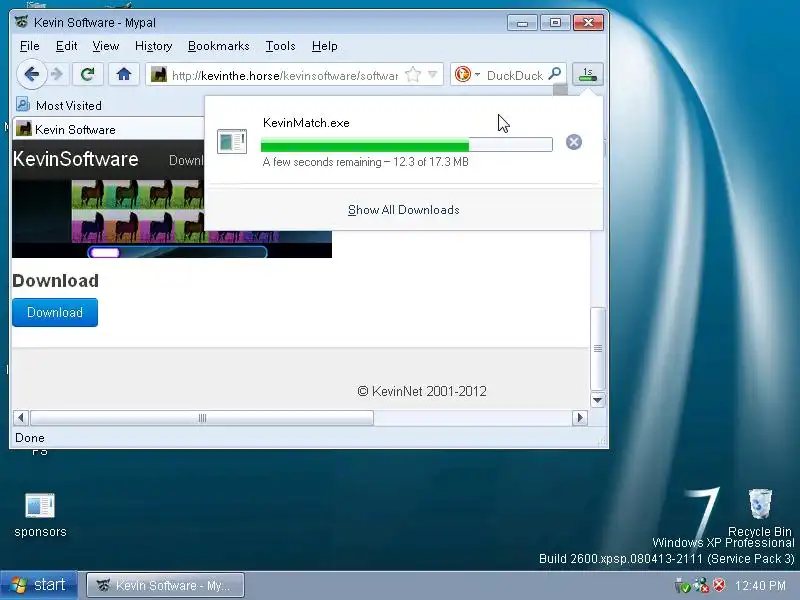Click the blue Download button
This screenshot has width=800, height=600.
click(x=55, y=312)
